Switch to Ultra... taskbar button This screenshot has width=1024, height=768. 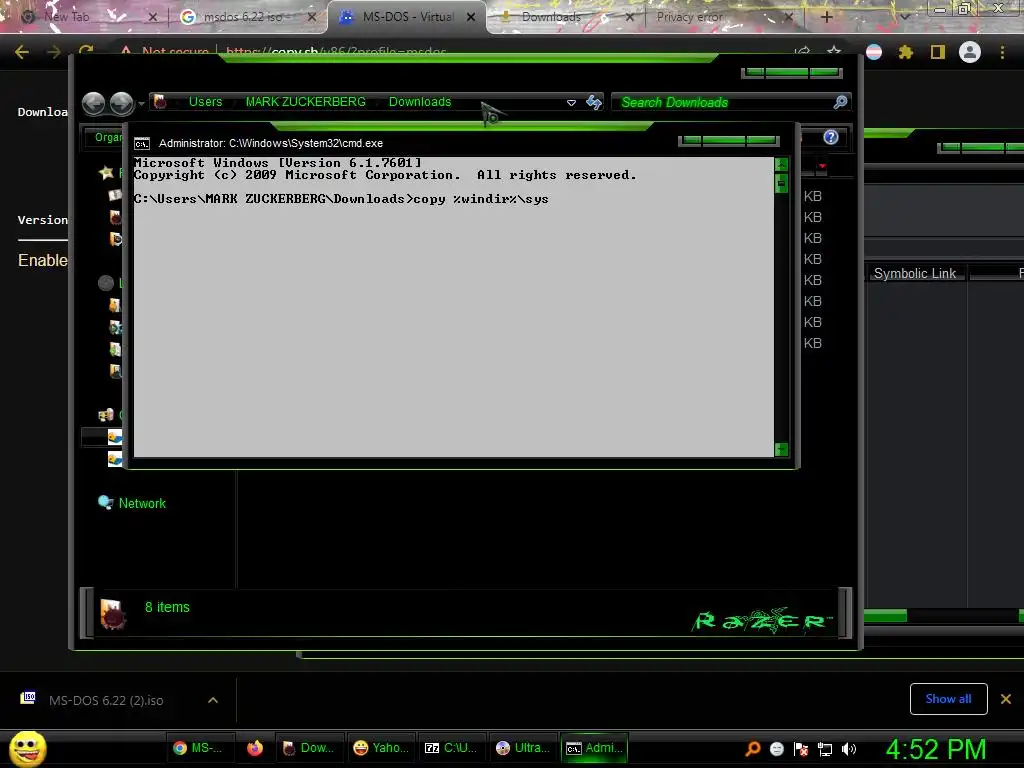click(x=522, y=748)
